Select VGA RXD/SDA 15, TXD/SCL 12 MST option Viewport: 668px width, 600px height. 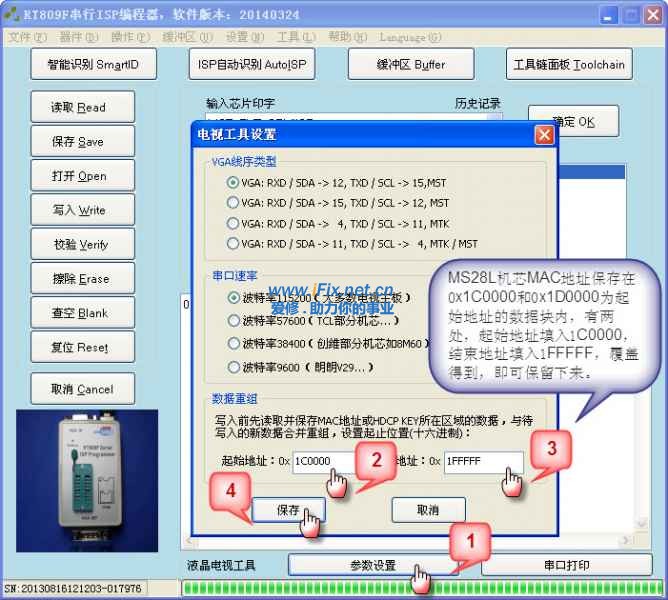click(x=233, y=203)
